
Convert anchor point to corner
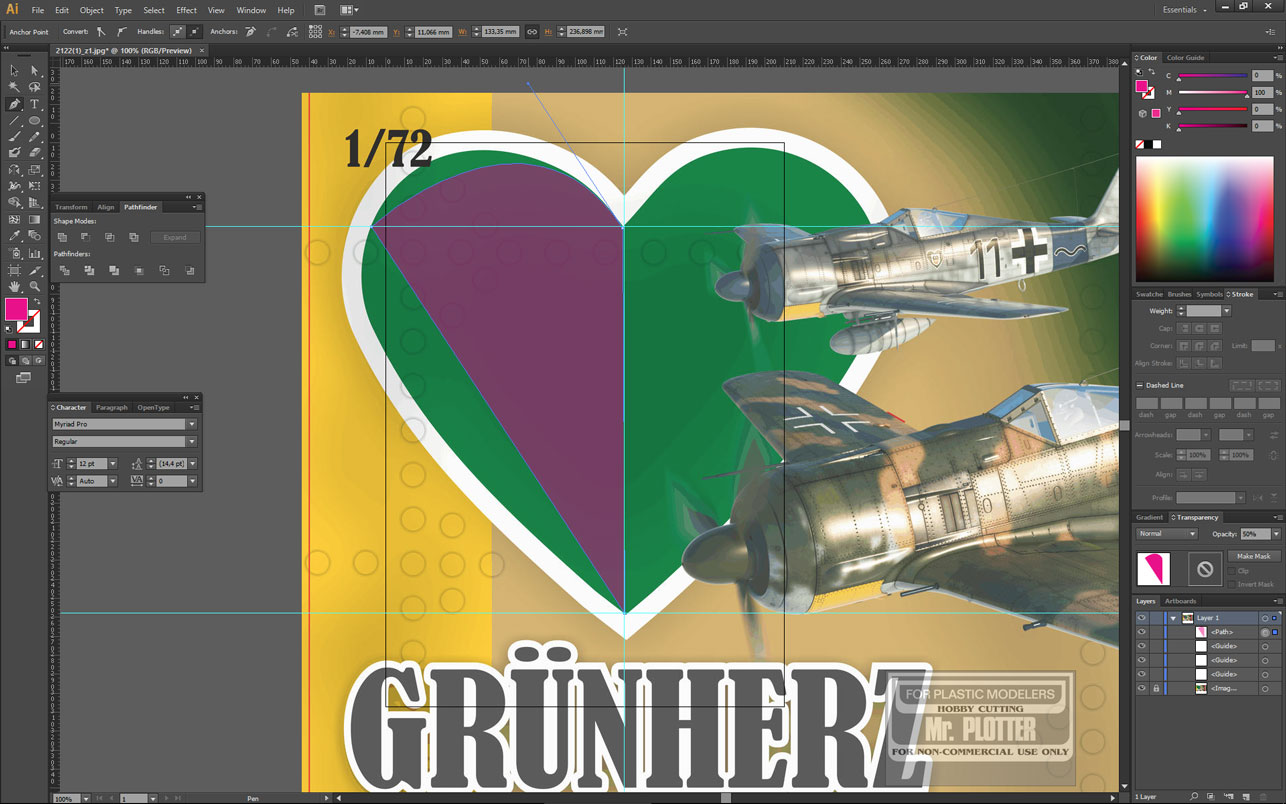pos(101,31)
